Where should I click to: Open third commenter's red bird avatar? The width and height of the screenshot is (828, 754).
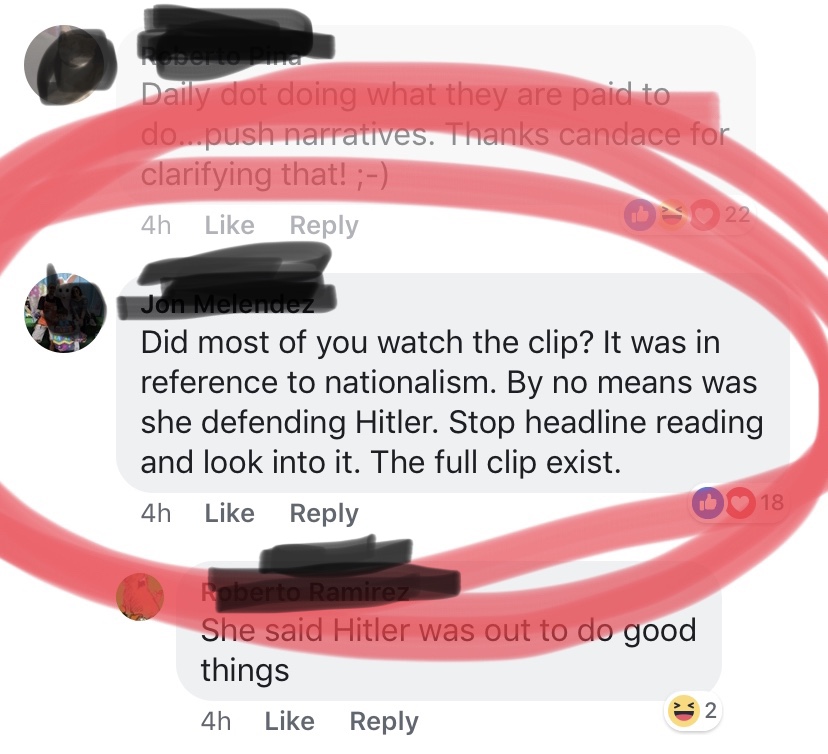[x=140, y=597]
